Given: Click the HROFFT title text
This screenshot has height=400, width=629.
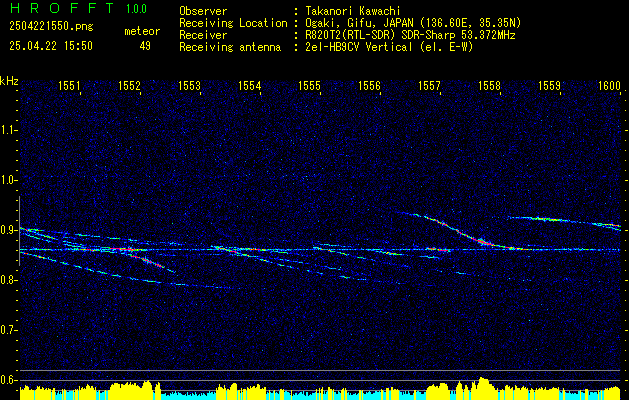Looking at the screenshot, I should coord(62,8).
